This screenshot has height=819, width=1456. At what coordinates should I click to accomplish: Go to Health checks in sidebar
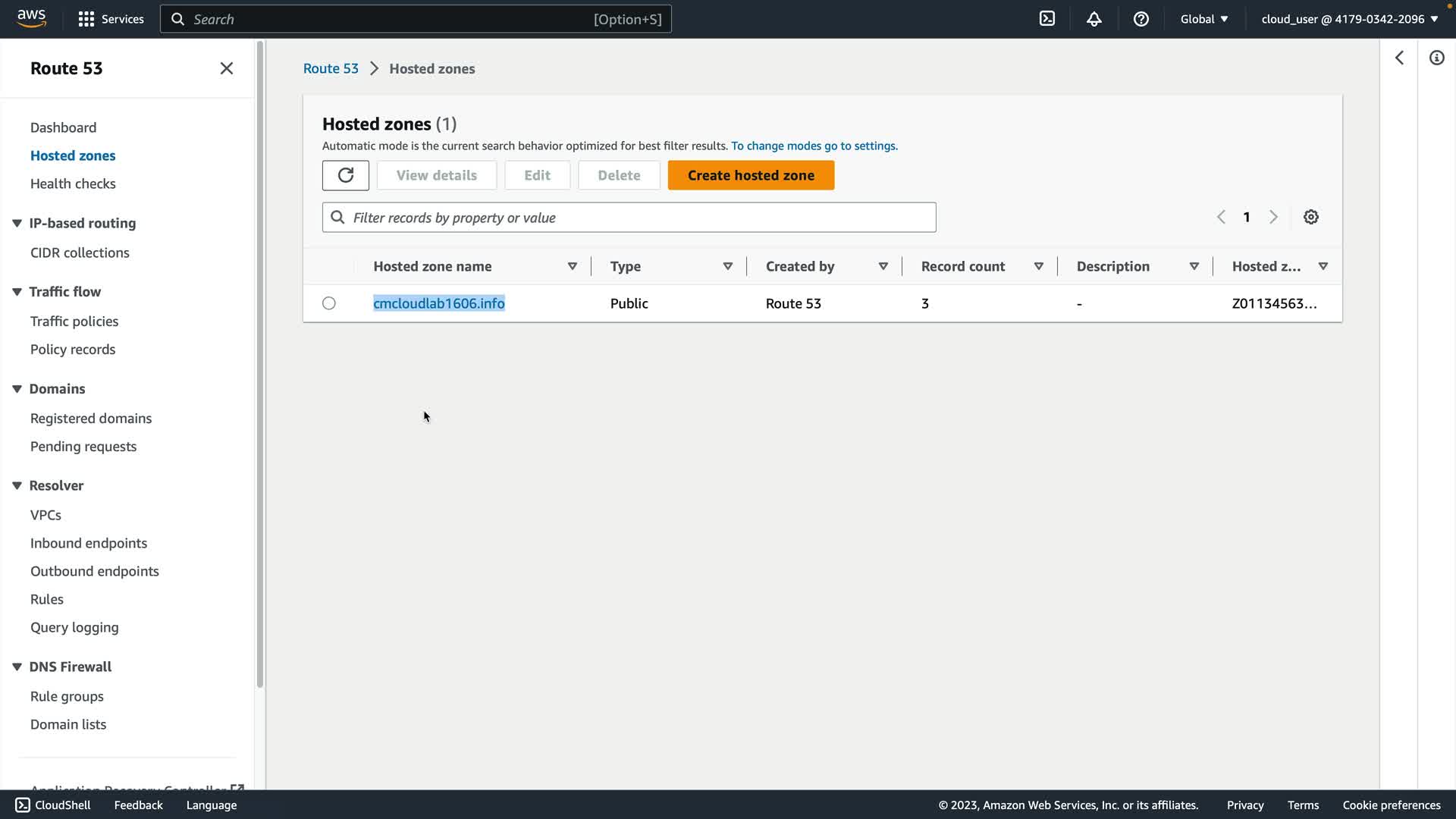(73, 184)
